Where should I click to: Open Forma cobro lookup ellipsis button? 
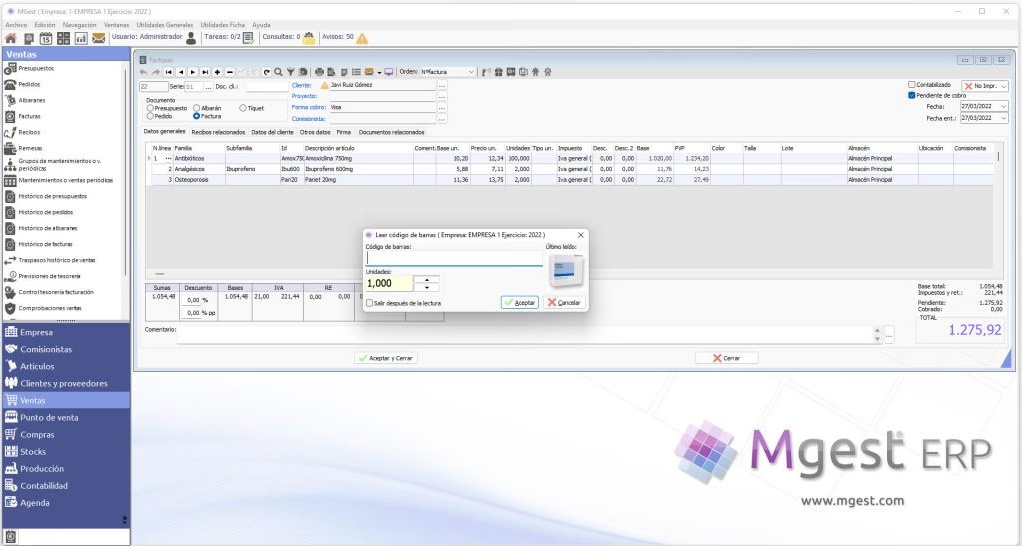(x=442, y=108)
